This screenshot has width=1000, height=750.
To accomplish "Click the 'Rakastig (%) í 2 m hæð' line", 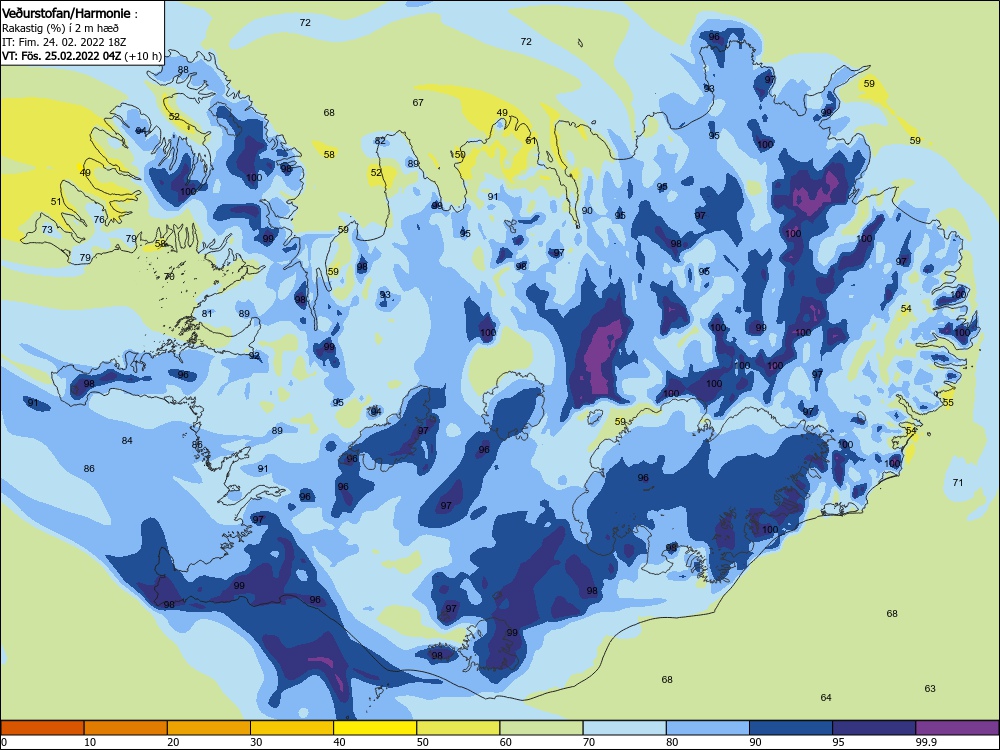I will [60, 28].
